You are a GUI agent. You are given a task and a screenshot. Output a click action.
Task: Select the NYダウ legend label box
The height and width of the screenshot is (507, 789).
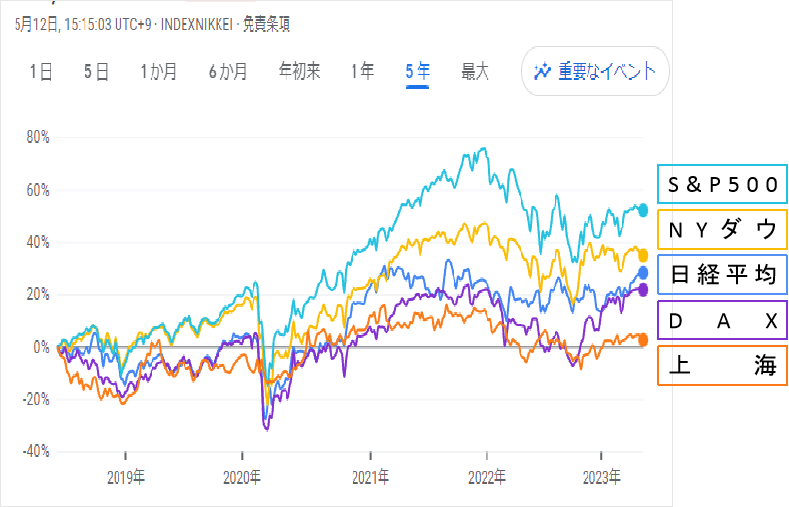pyautogui.click(x=722, y=229)
